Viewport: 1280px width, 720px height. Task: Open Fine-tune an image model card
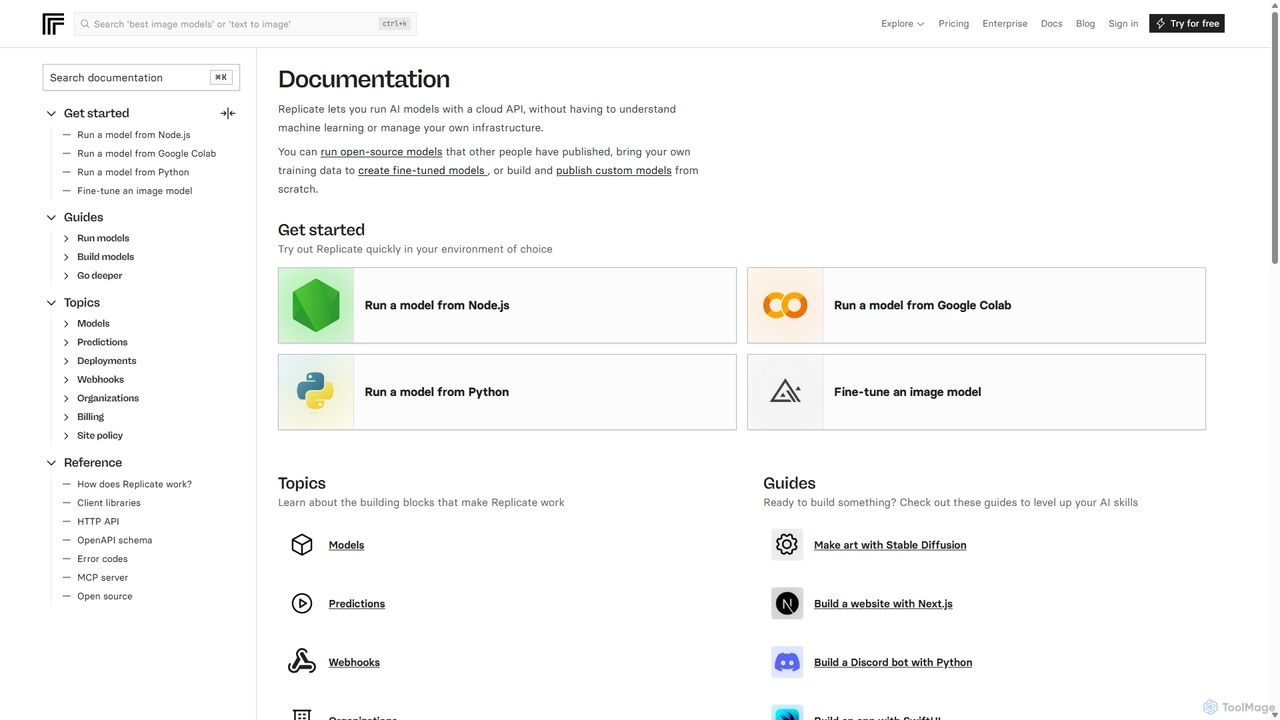[976, 392]
